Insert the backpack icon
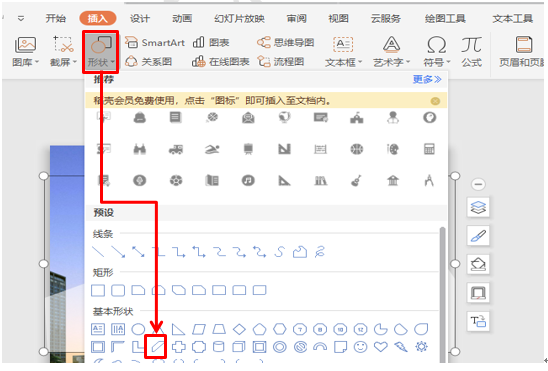Viewport: 548px width, 371px height. [x=140, y=118]
